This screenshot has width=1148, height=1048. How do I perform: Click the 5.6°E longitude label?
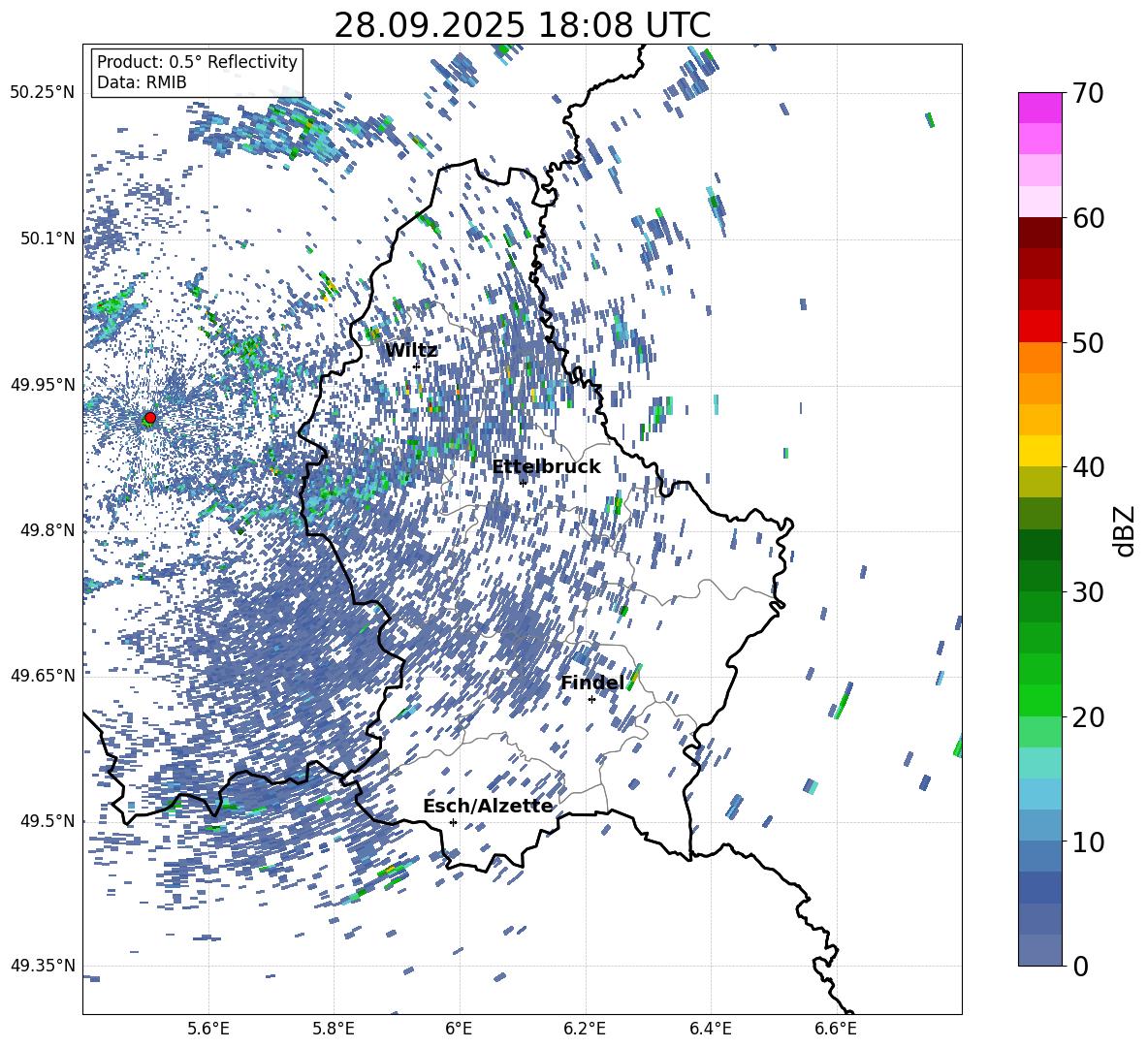(x=208, y=1029)
